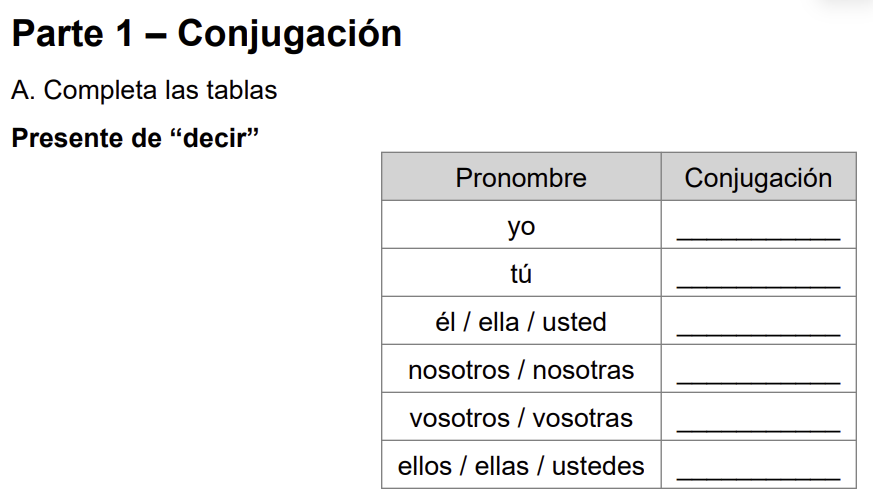Click the "Parte 1 – Conjugación" heading

coord(206,34)
